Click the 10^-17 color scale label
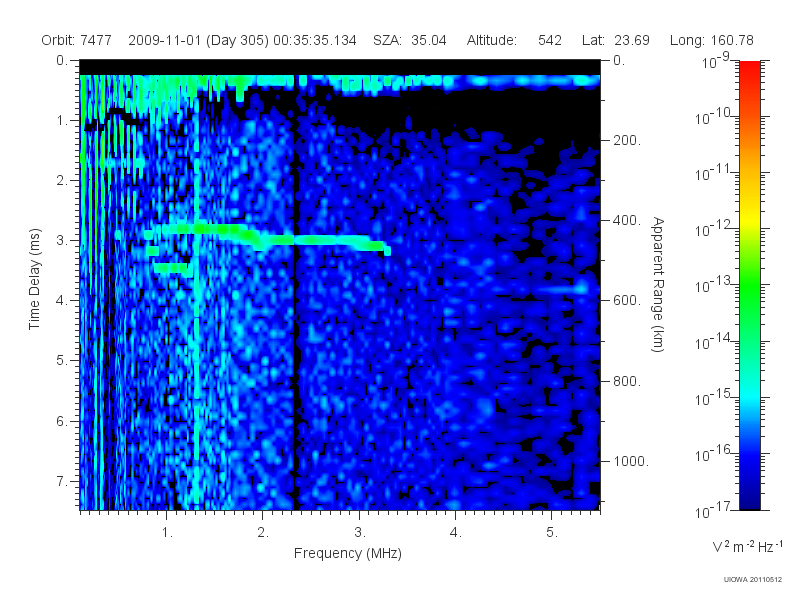The image size is (800, 600). [712, 510]
